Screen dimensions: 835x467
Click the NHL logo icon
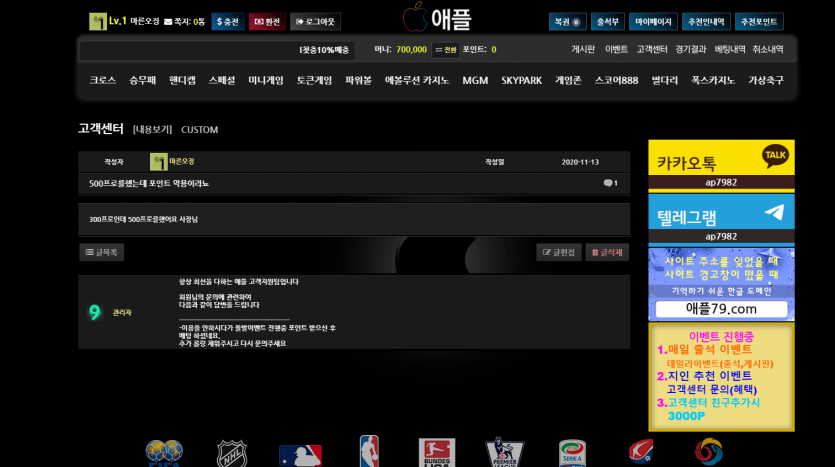click(x=232, y=454)
